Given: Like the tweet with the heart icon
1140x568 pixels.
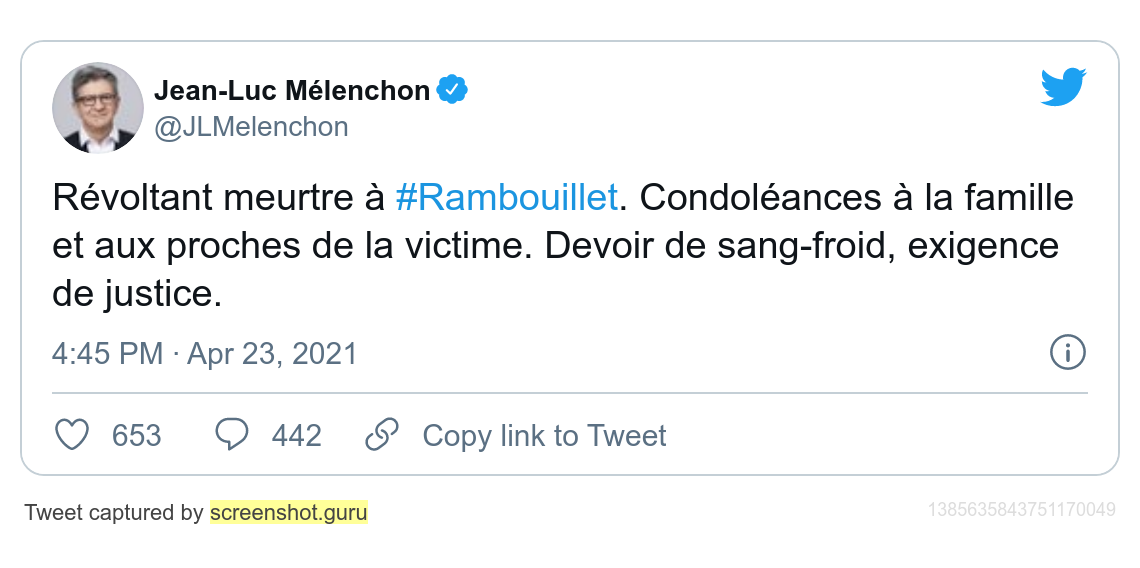Looking at the screenshot, I should tap(71, 435).
